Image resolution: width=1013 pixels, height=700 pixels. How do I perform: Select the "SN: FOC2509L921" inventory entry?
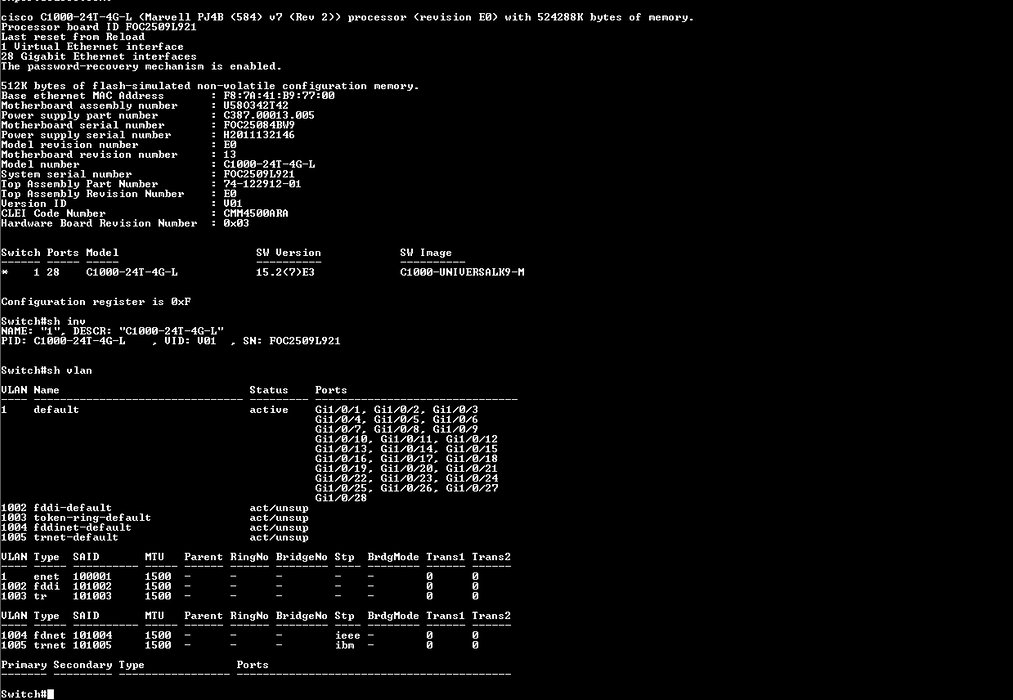(x=291, y=341)
